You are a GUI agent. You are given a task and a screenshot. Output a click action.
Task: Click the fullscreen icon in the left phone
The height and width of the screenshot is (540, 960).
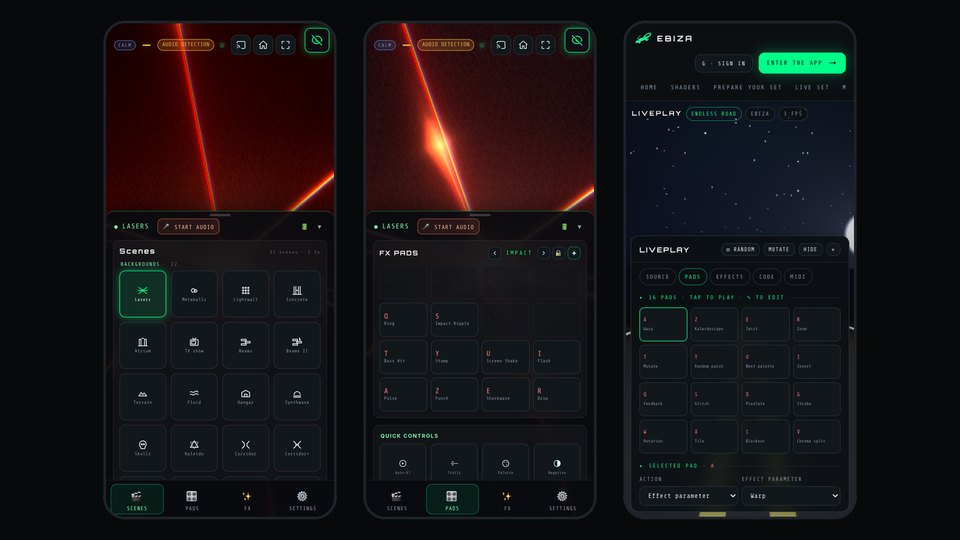[285, 45]
